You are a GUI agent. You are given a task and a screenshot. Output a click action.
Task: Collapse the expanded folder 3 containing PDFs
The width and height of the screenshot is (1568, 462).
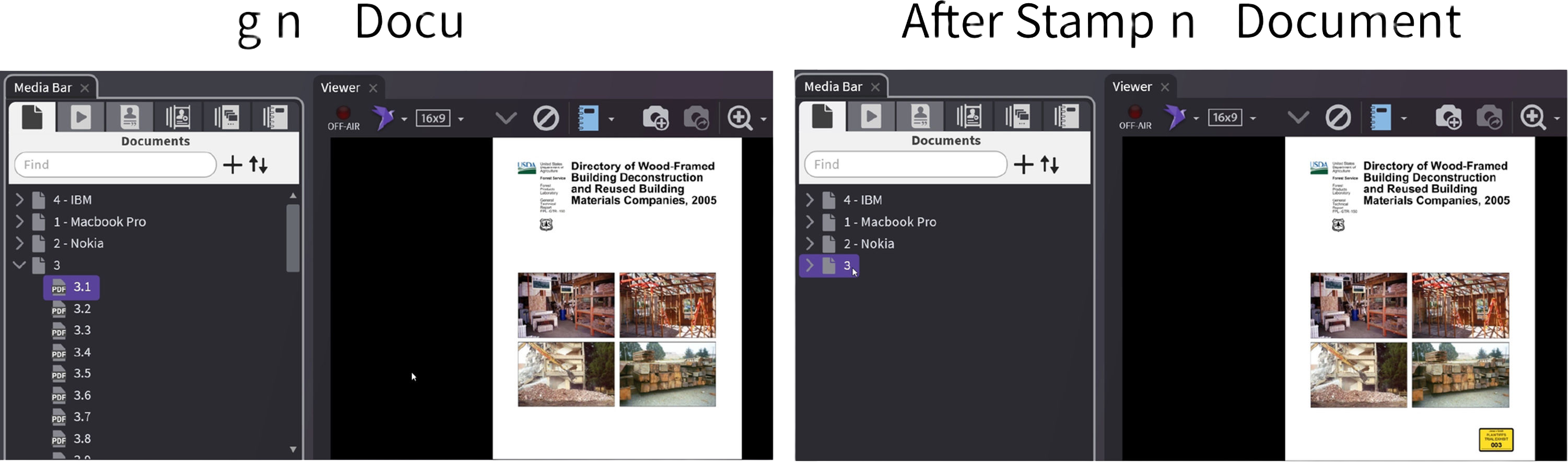tap(19, 265)
